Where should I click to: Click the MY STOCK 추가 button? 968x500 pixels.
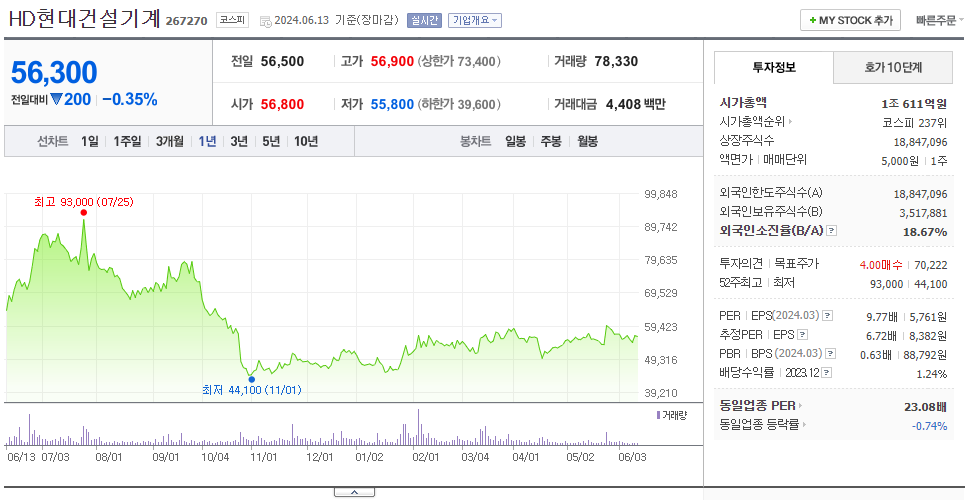(851, 20)
